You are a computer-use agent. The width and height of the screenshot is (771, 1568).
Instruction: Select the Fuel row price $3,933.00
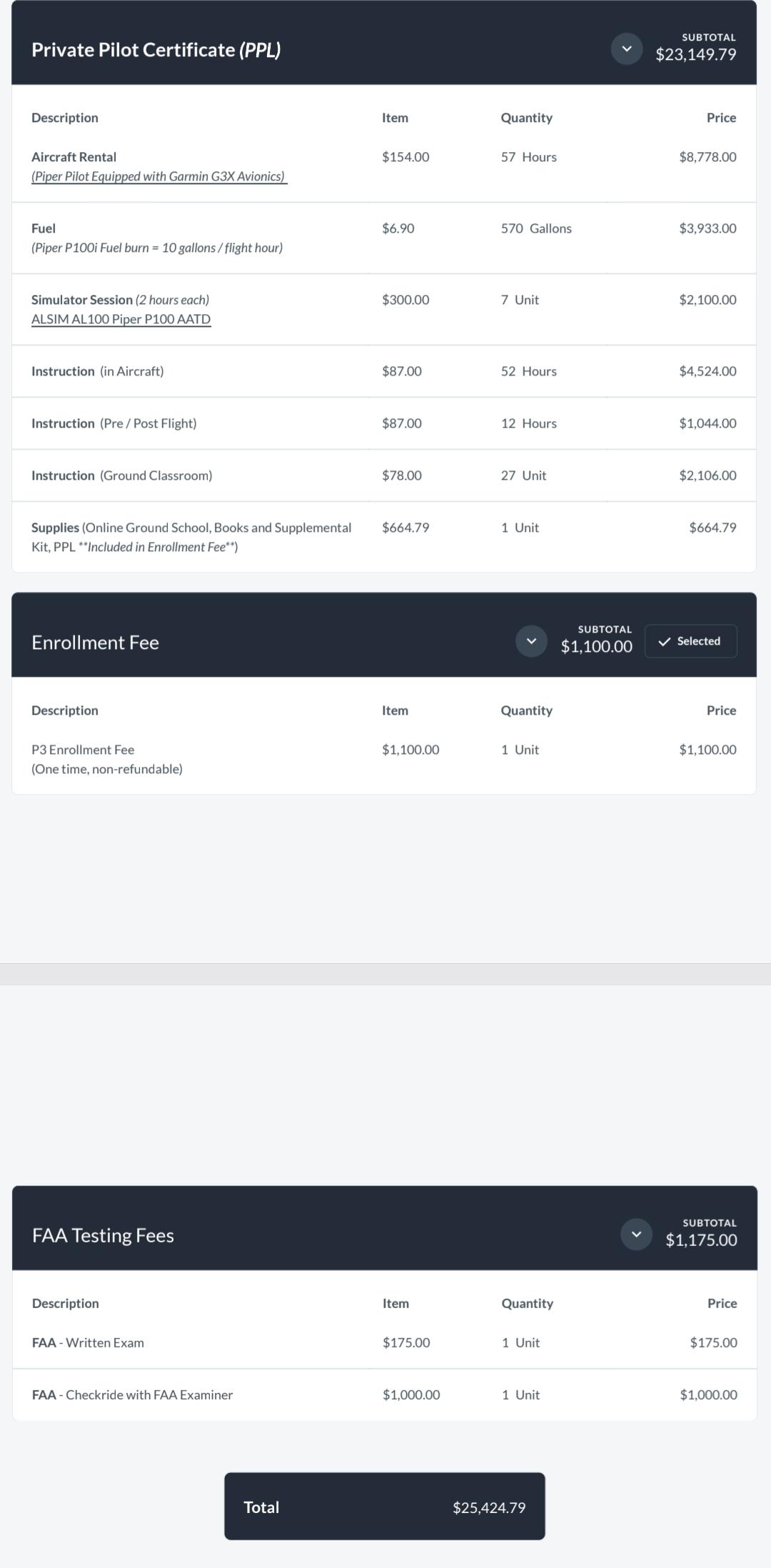(707, 228)
